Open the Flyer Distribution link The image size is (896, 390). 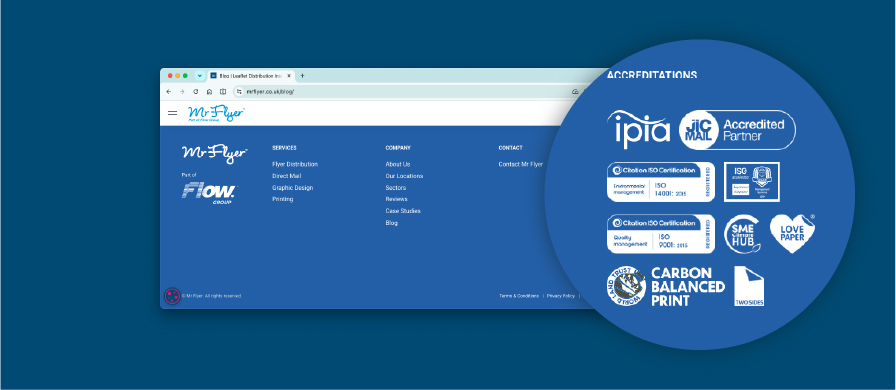point(295,164)
